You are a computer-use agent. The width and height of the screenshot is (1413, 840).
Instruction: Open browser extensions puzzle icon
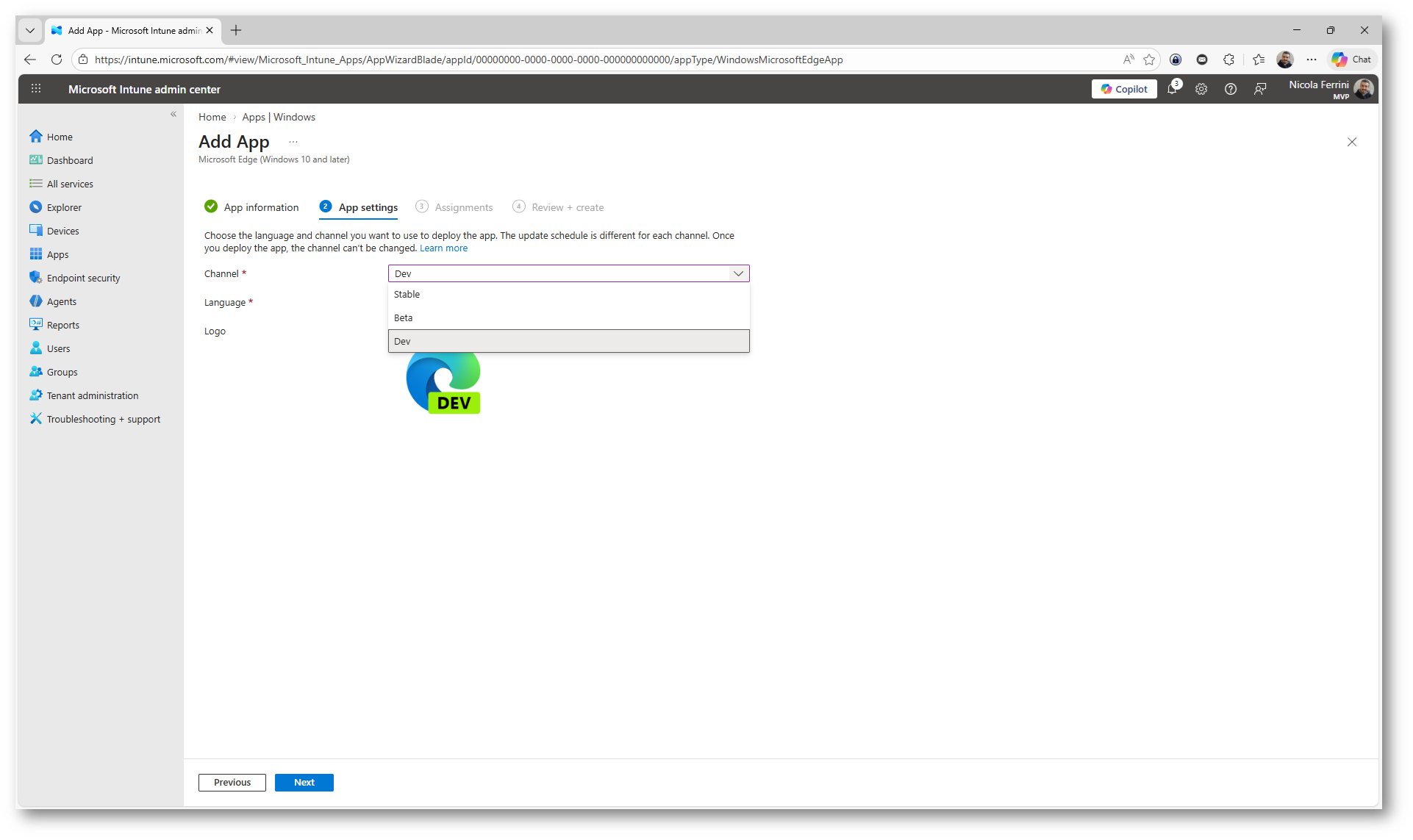click(x=1229, y=60)
